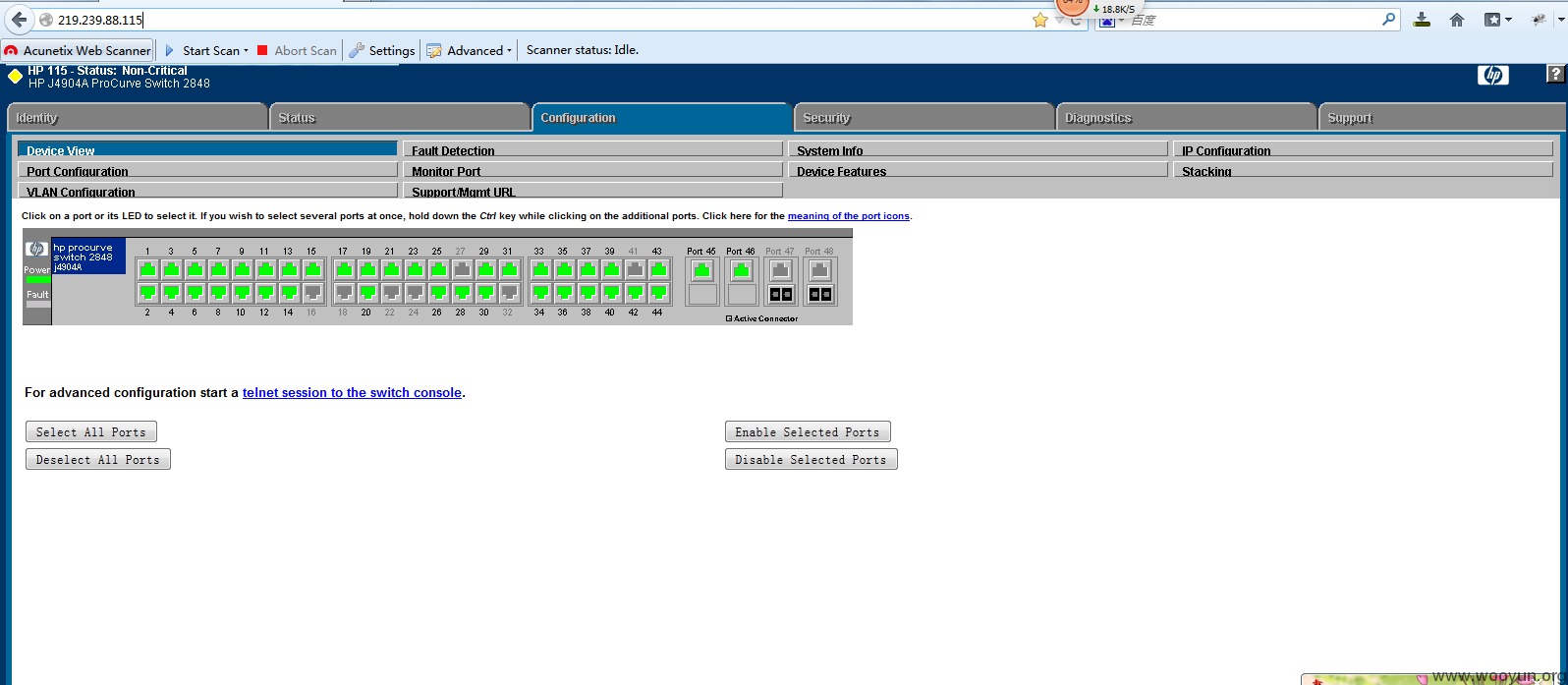Open Stacking submenu
Viewport: 1568px width, 685px height.
[x=1363, y=170]
